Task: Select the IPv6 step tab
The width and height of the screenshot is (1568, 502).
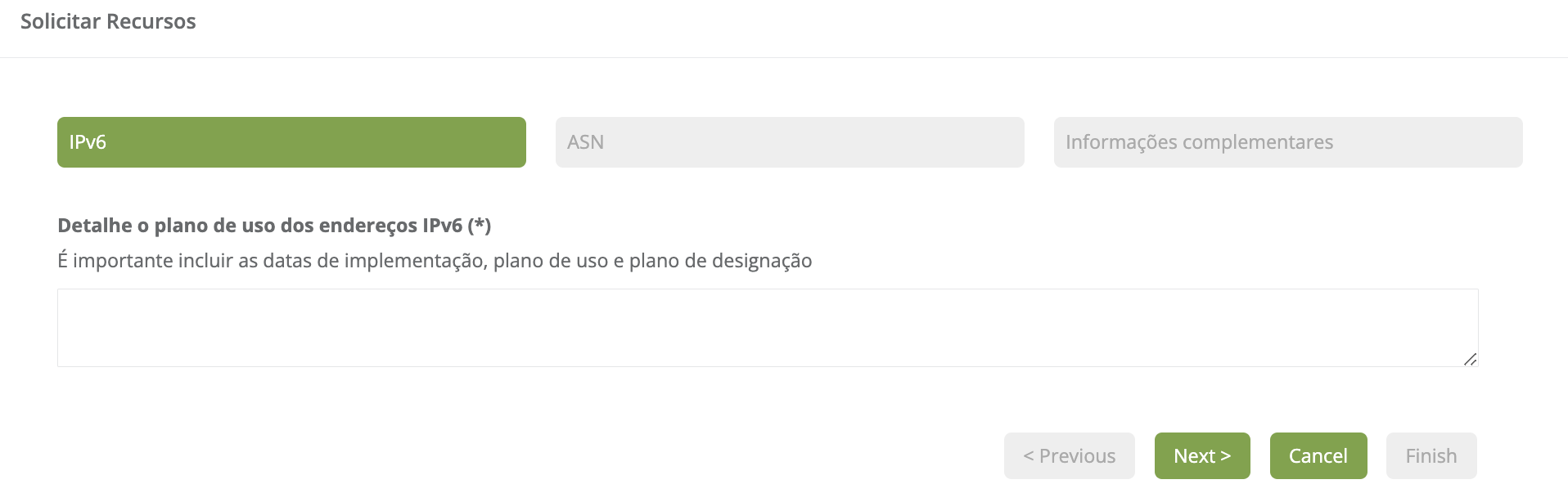Action: 291,142
